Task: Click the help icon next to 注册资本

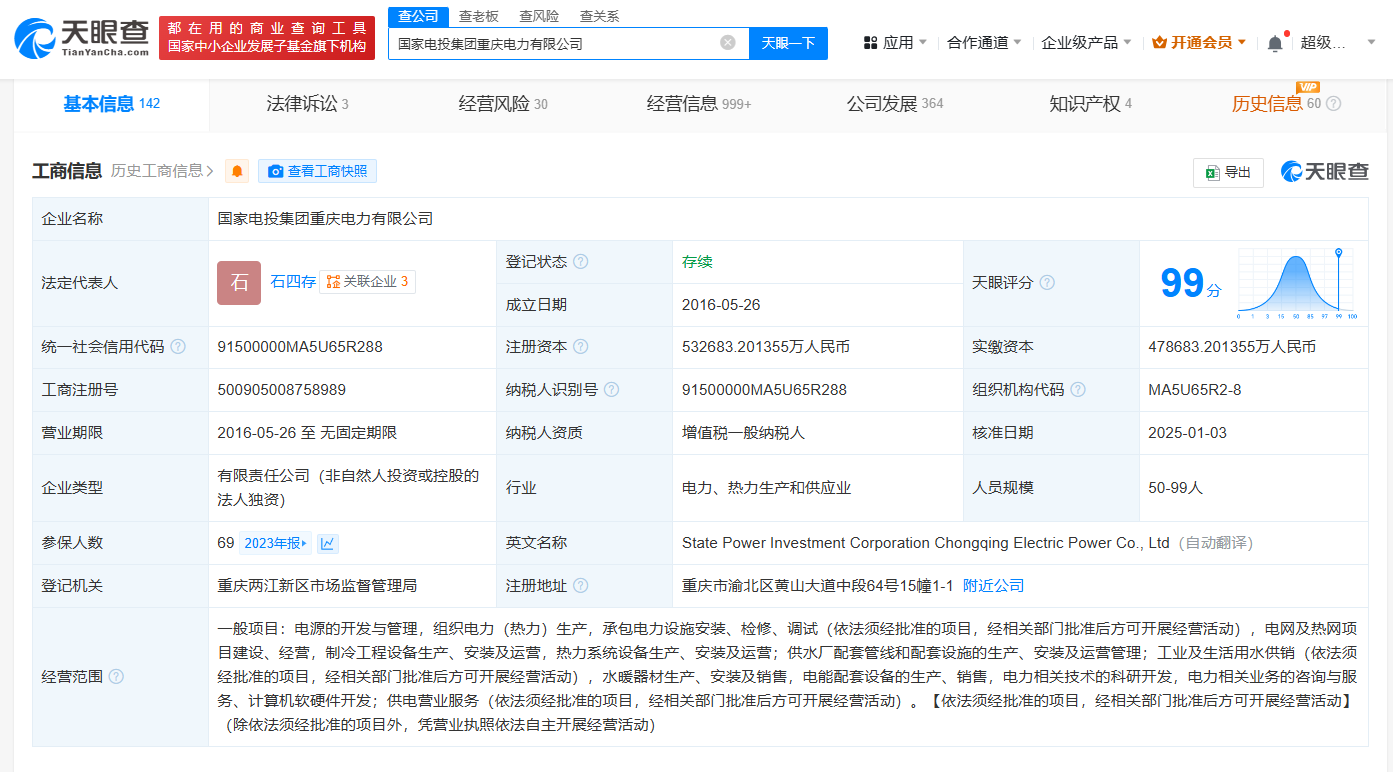Action: (580, 347)
